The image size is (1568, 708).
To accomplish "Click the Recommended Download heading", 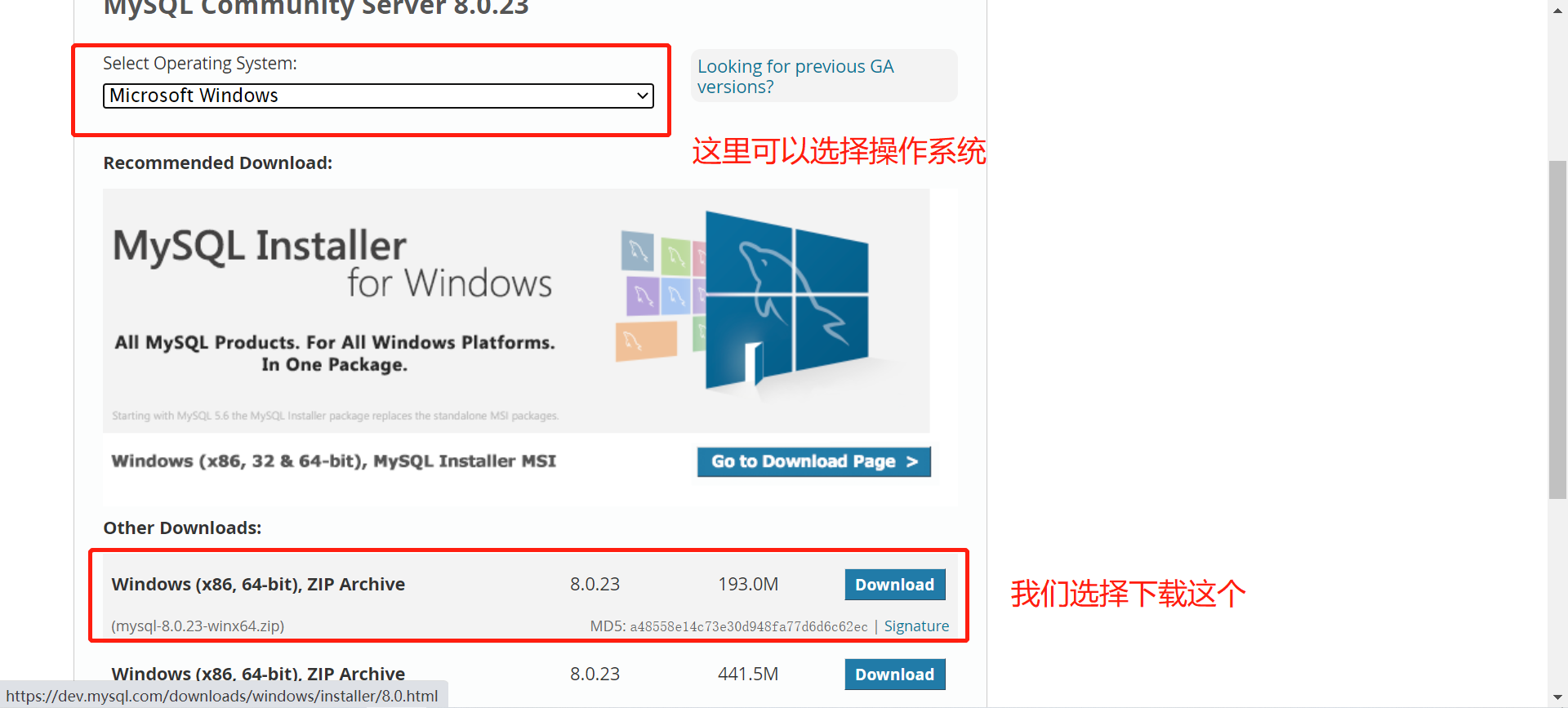I will (218, 163).
